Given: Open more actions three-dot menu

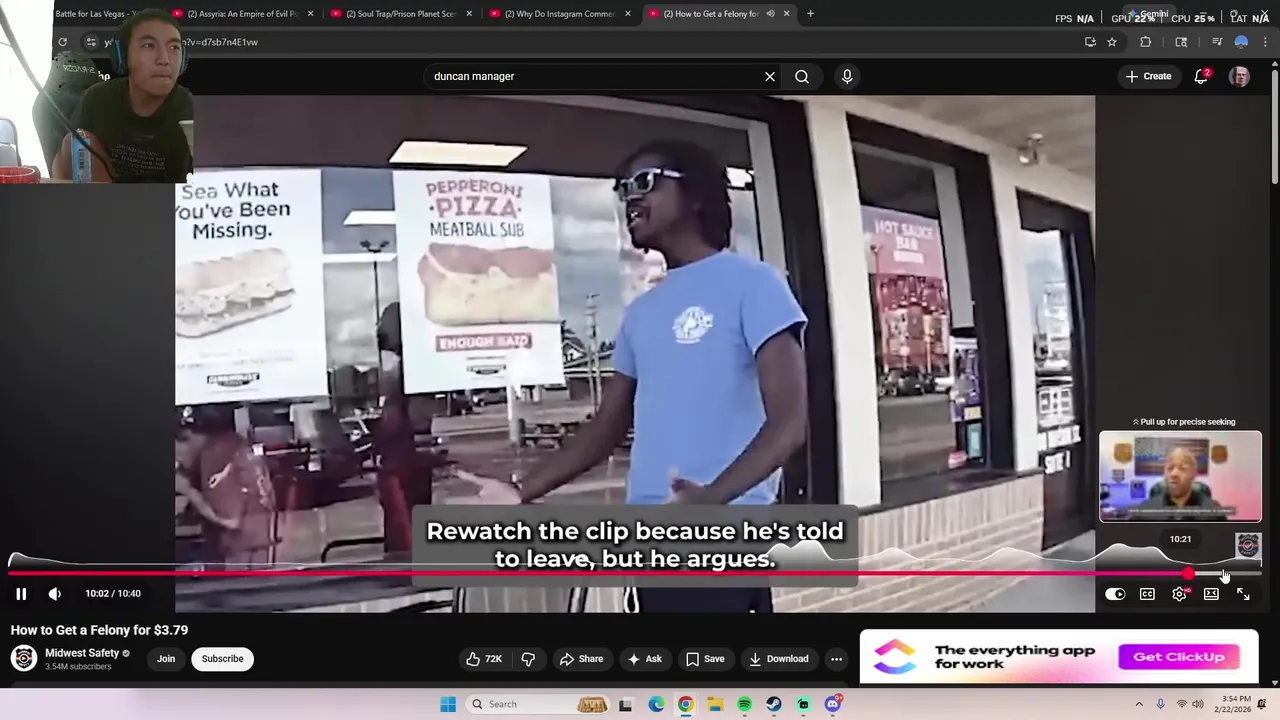Looking at the screenshot, I should 836,659.
